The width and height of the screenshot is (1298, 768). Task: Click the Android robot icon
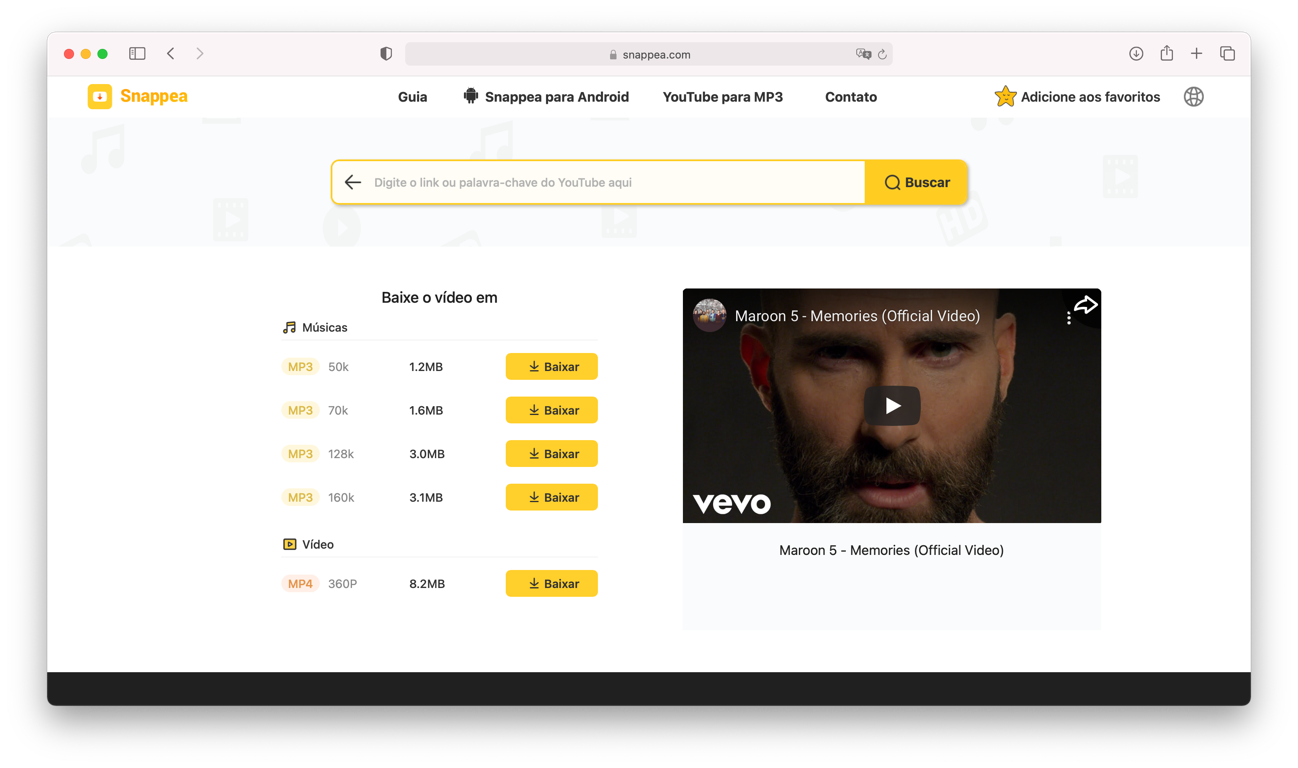tap(471, 96)
